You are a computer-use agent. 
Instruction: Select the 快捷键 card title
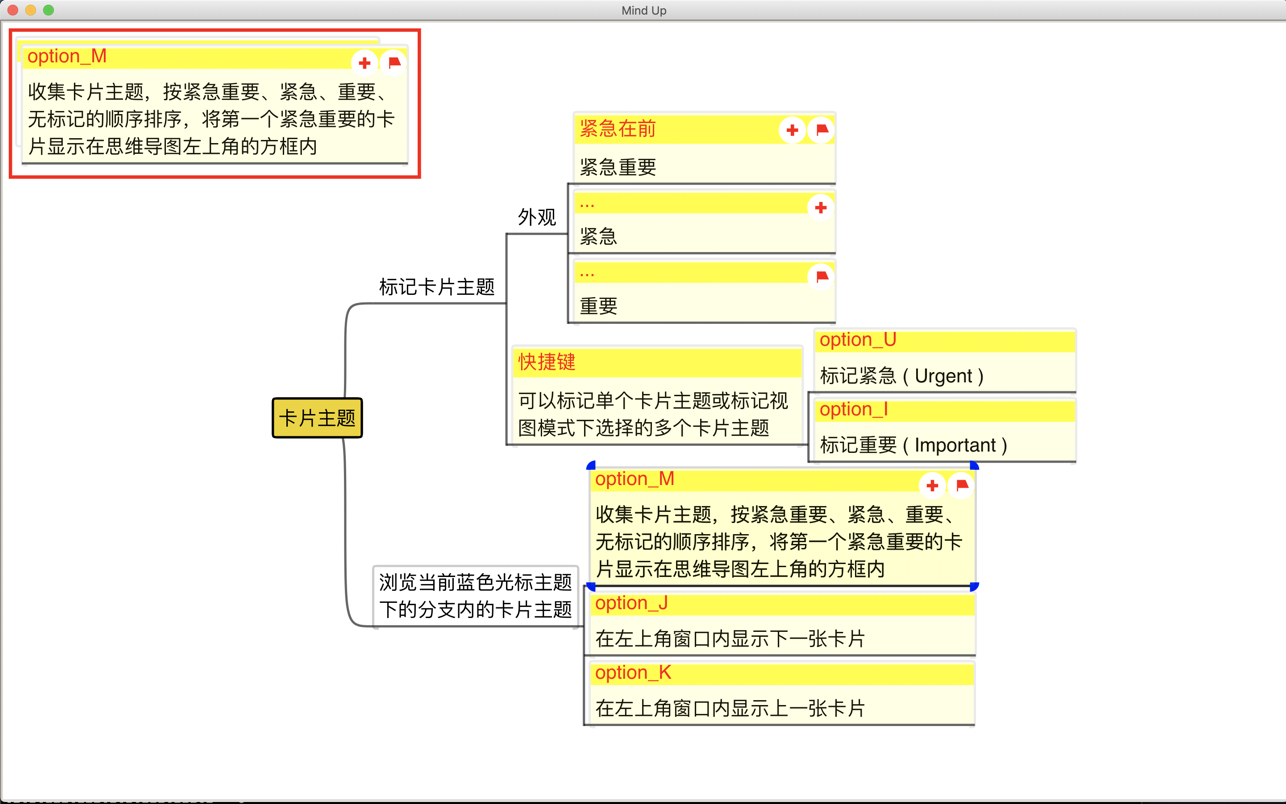click(547, 362)
